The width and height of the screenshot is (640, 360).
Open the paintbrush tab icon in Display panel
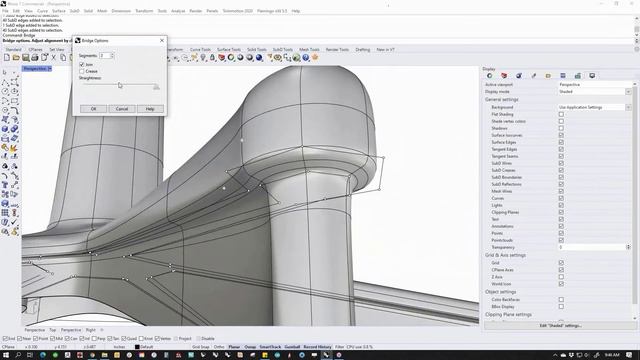533,76
